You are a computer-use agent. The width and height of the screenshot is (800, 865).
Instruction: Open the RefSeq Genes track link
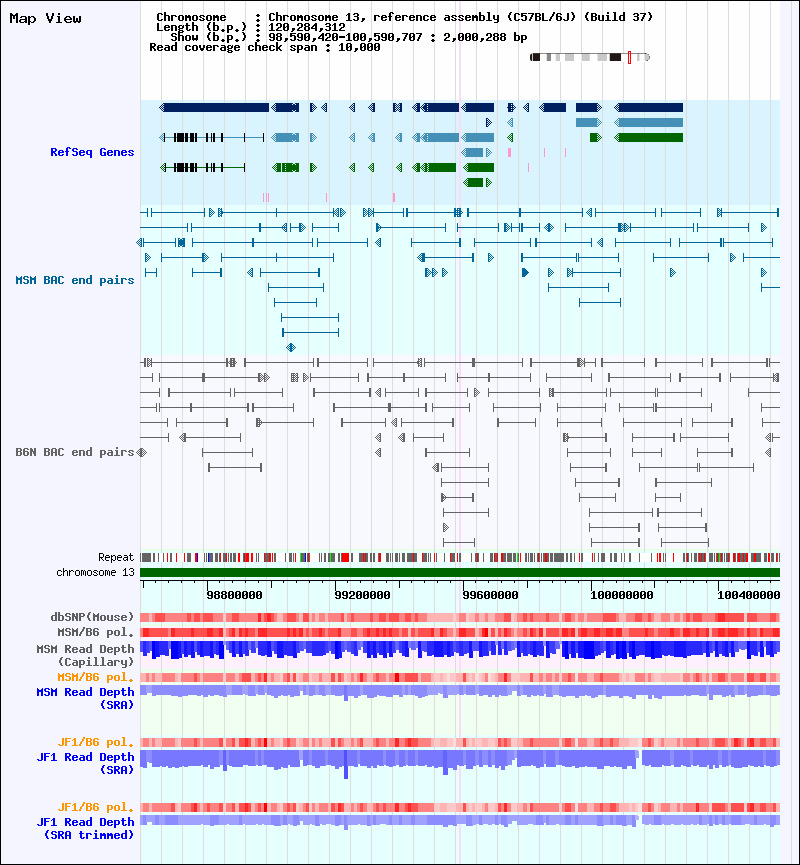(x=92, y=152)
